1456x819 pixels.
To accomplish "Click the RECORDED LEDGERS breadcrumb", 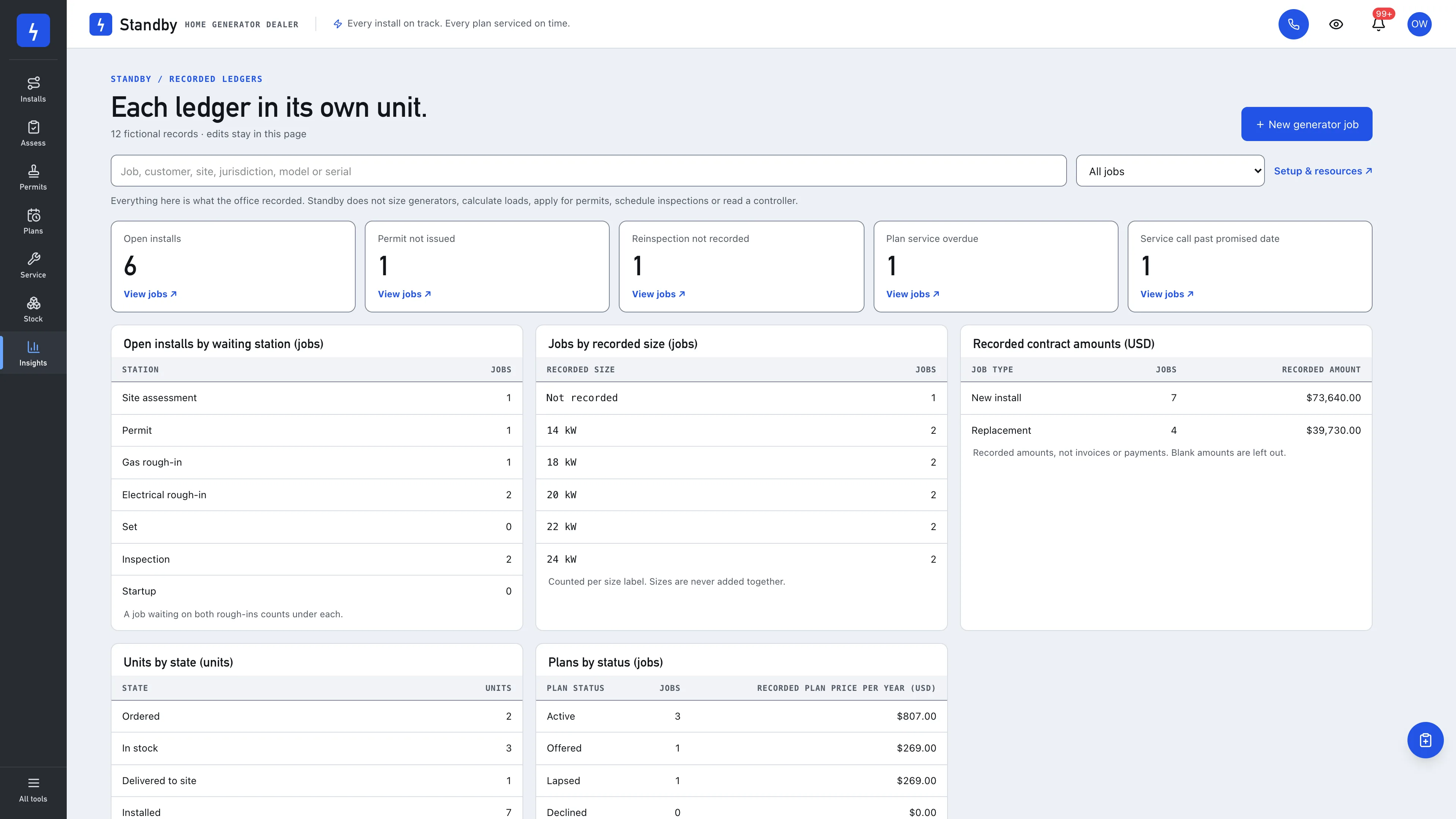I will coord(215,79).
